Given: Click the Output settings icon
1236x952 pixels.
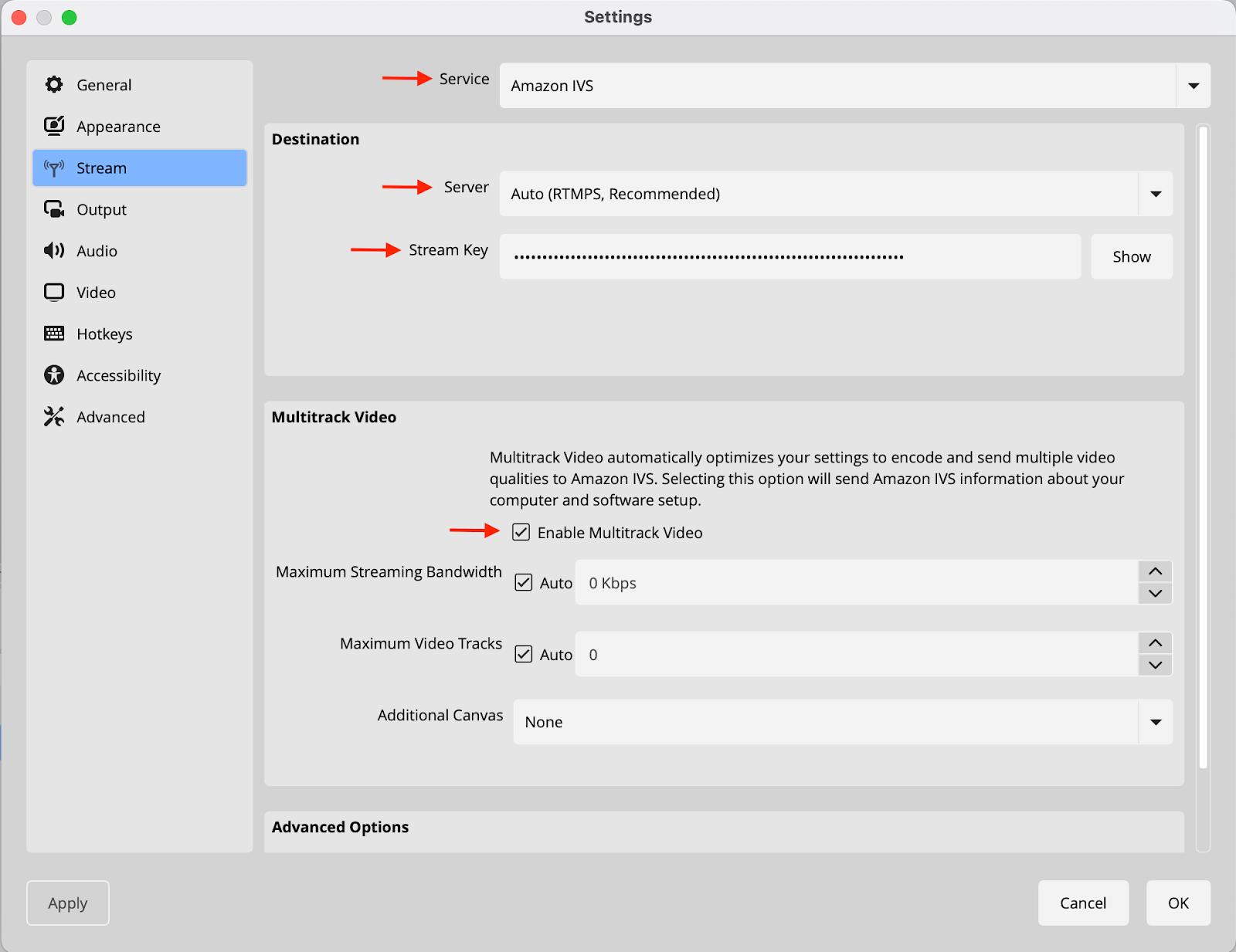Looking at the screenshot, I should click(x=54, y=209).
